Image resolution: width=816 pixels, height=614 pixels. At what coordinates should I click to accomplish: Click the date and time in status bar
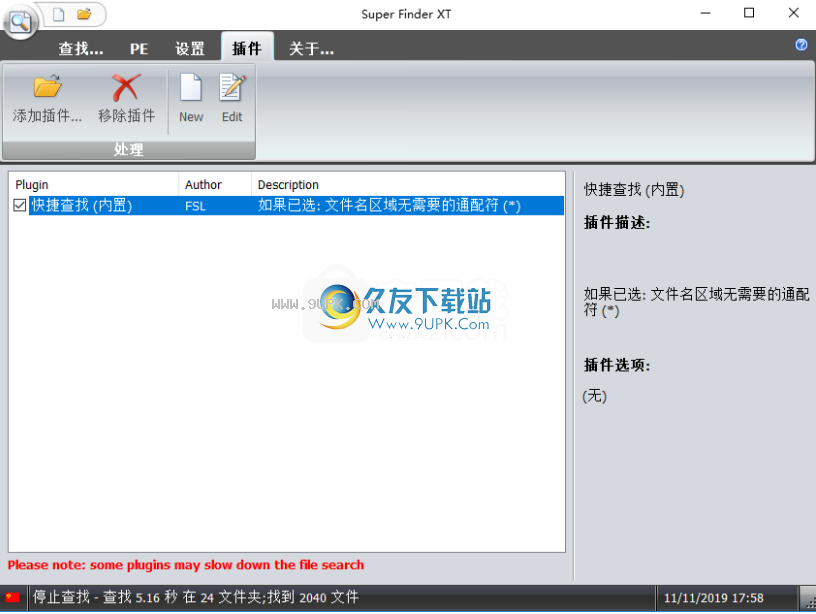point(713,598)
